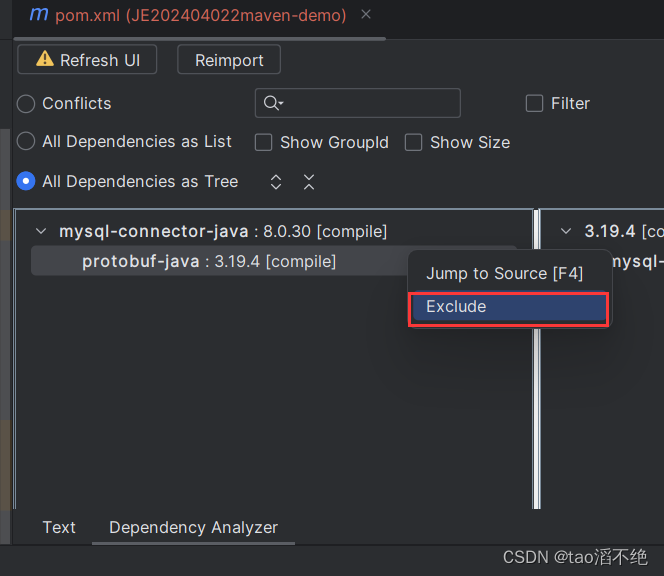Open the search magnifier history dropdown
The width and height of the screenshot is (664, 576).
click(273, 103)
